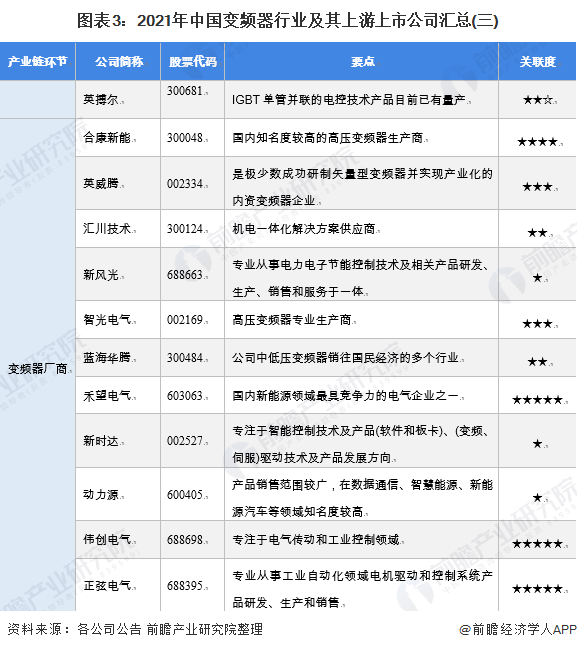Click stock code '600405'
577x650 pixels.
coord(185,495)
